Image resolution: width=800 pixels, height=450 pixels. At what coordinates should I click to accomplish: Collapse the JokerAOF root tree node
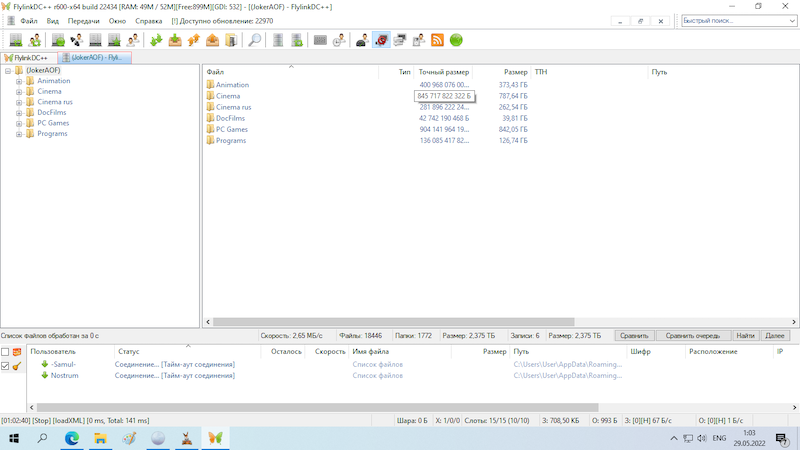tap(8, 70)
